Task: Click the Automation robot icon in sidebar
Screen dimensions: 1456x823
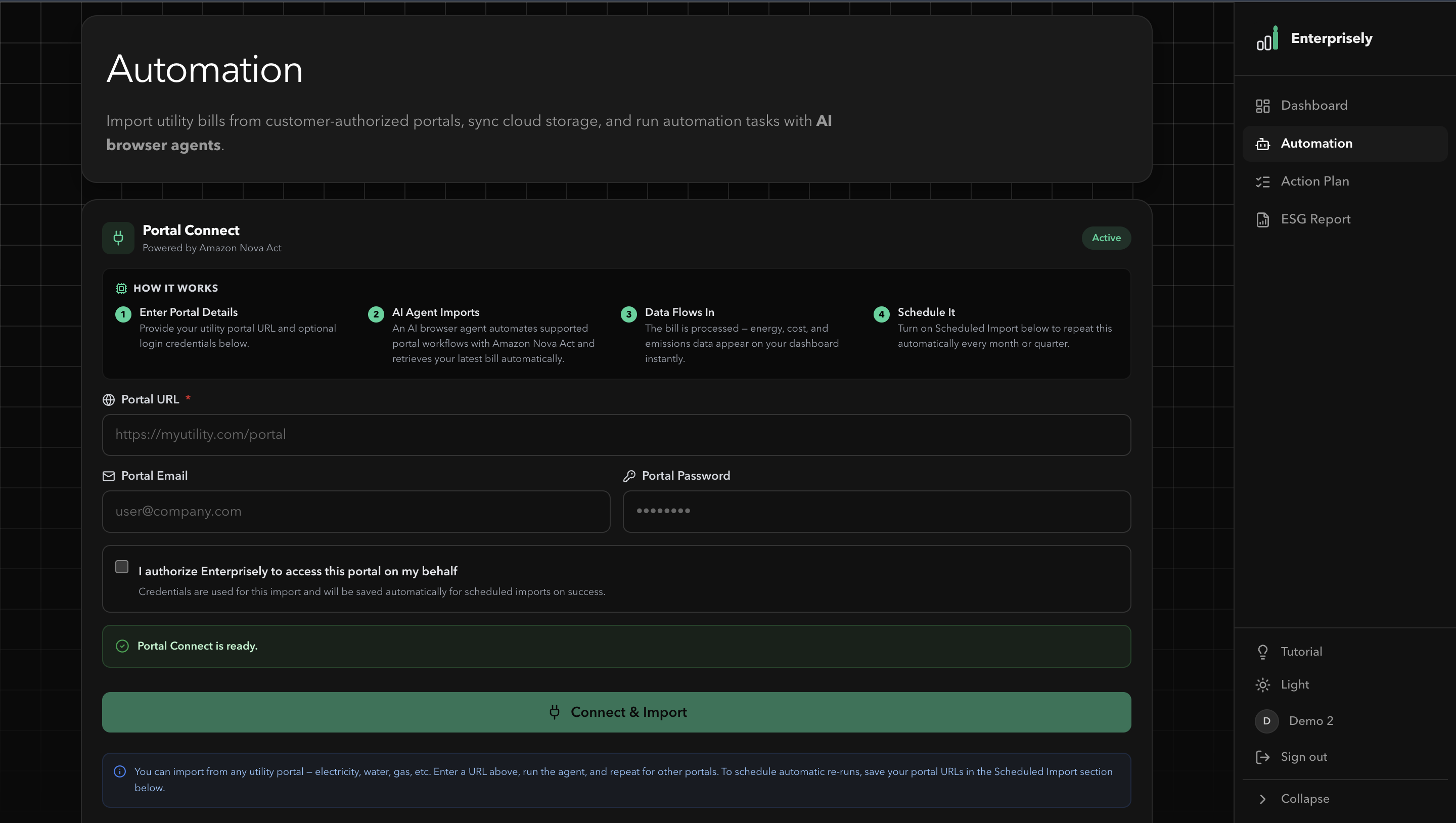Action: click(x=1262, y=144)
